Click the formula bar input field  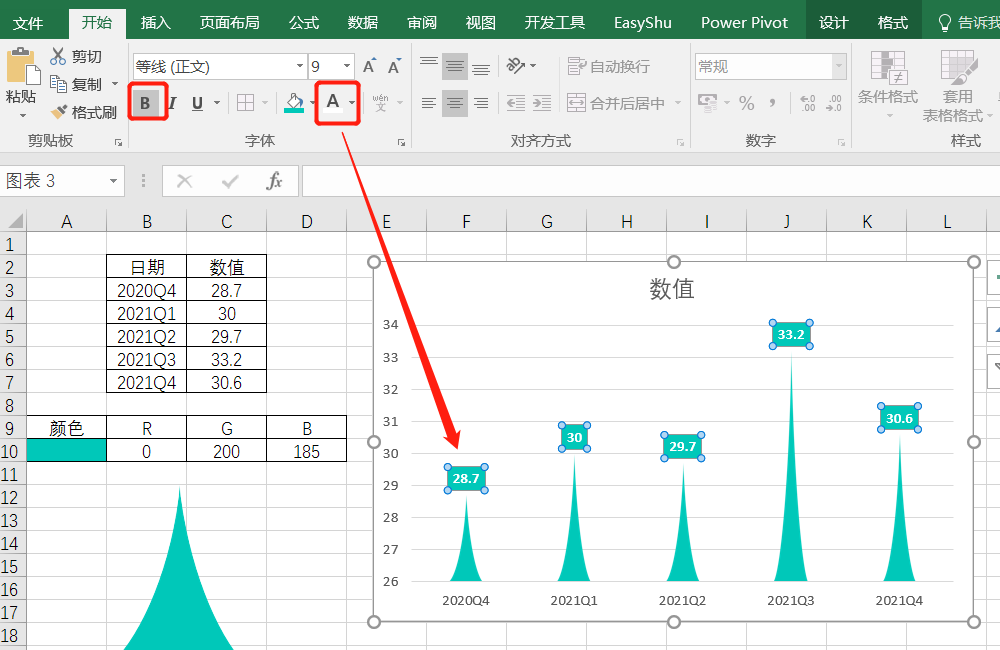(x=651, y=181)
